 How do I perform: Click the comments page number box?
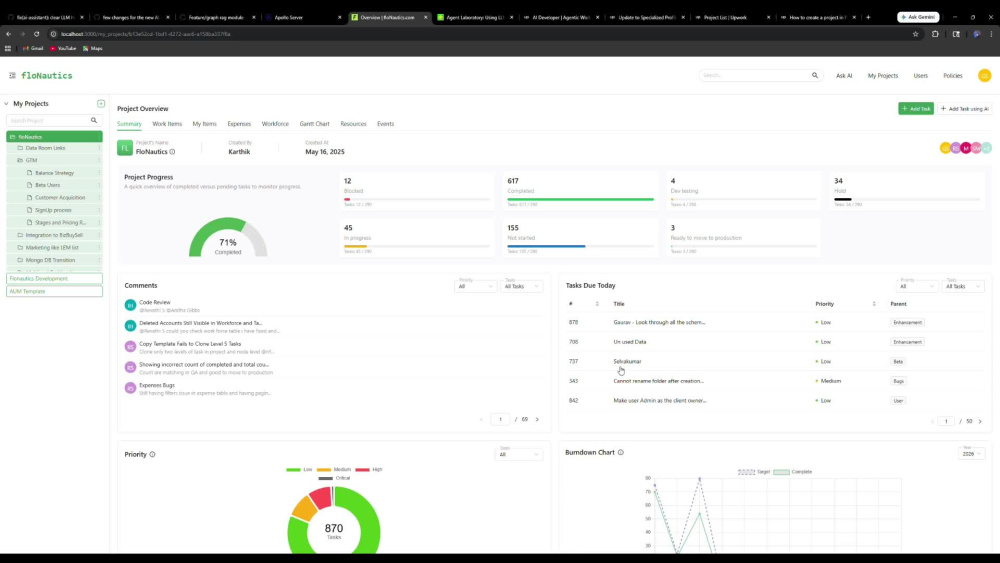coord(500,420)
